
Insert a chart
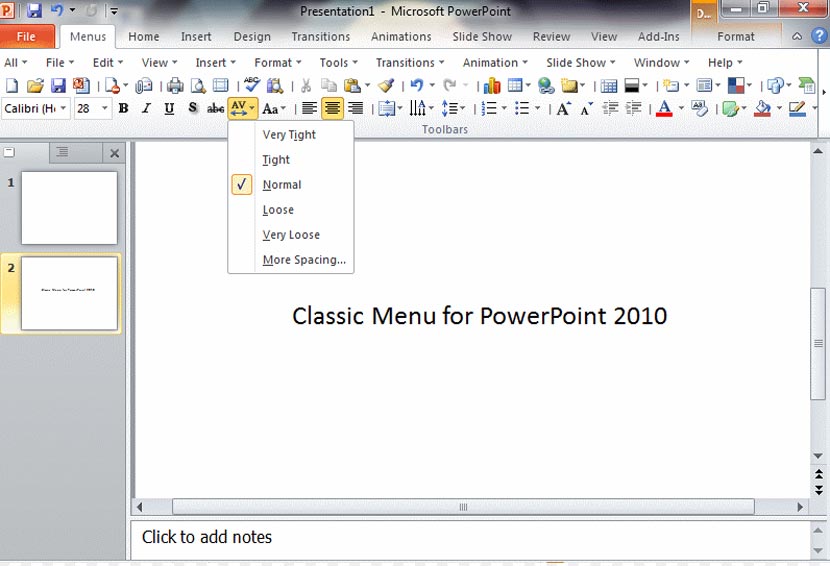[492, 85]
